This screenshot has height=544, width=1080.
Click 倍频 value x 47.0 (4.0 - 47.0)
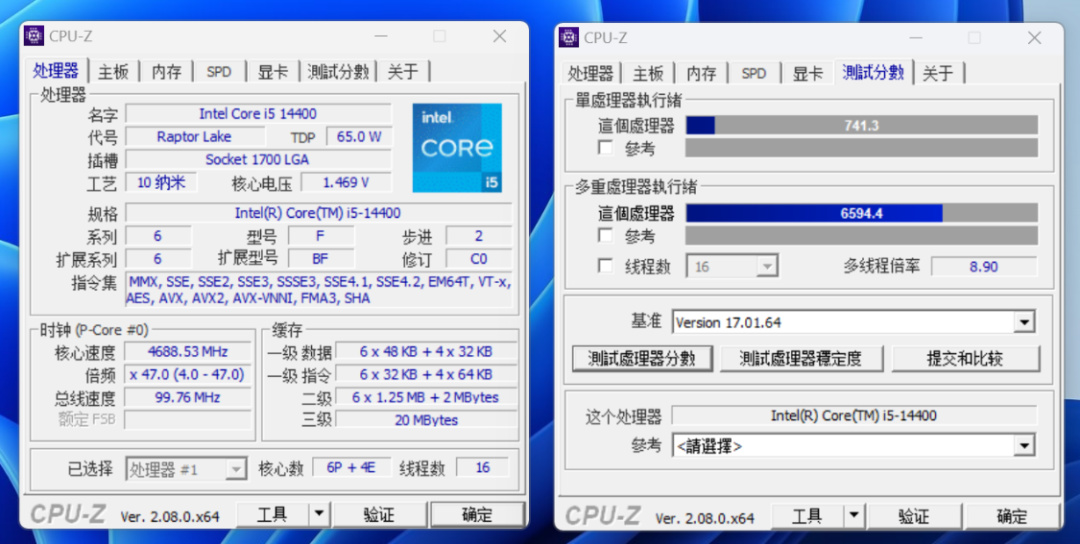point(187,375)
